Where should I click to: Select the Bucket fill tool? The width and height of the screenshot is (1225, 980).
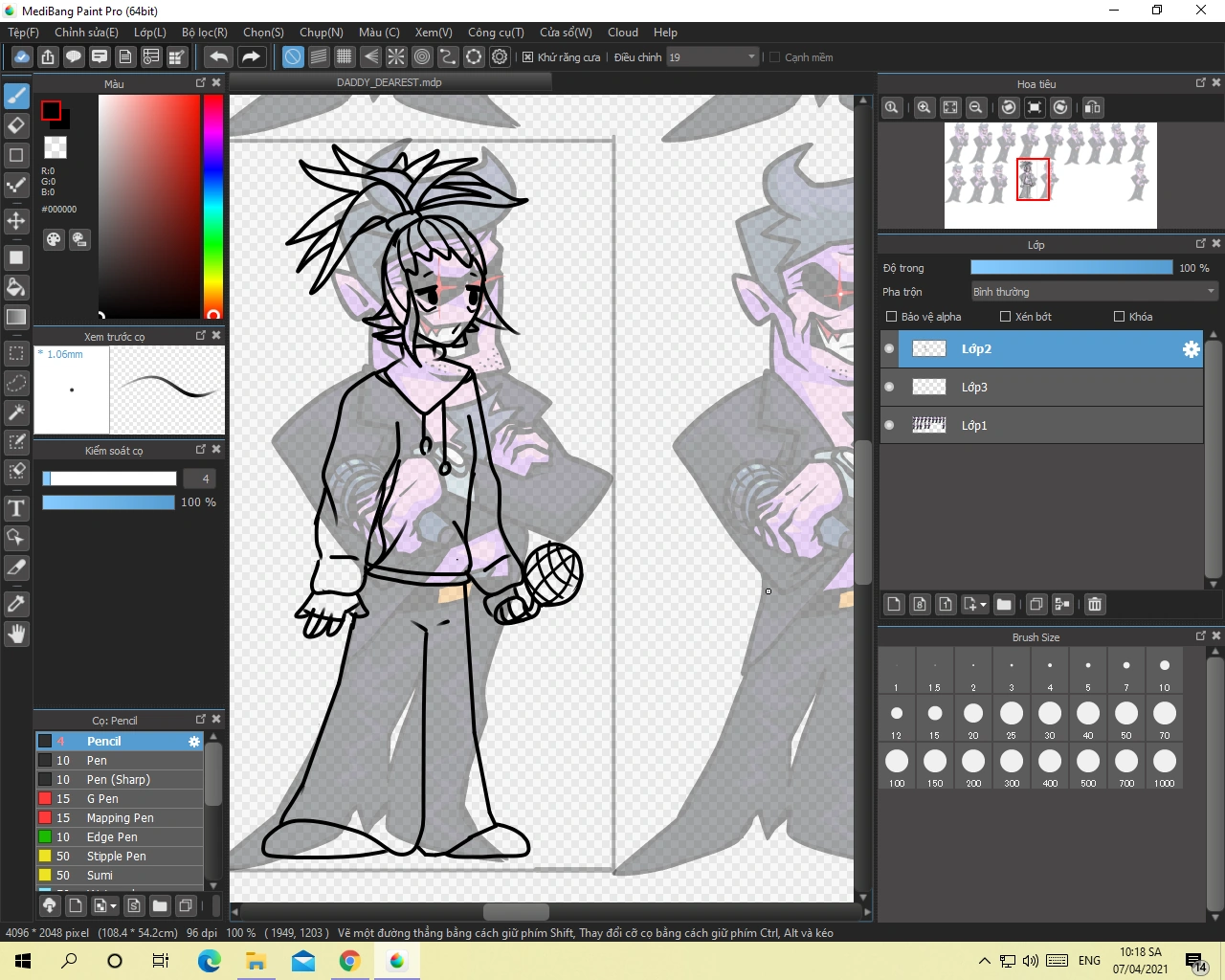tap(16, 287)
